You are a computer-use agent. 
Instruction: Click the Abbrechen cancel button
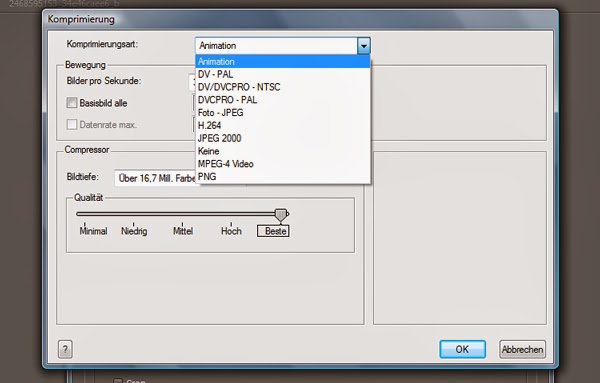pos(522,349)
